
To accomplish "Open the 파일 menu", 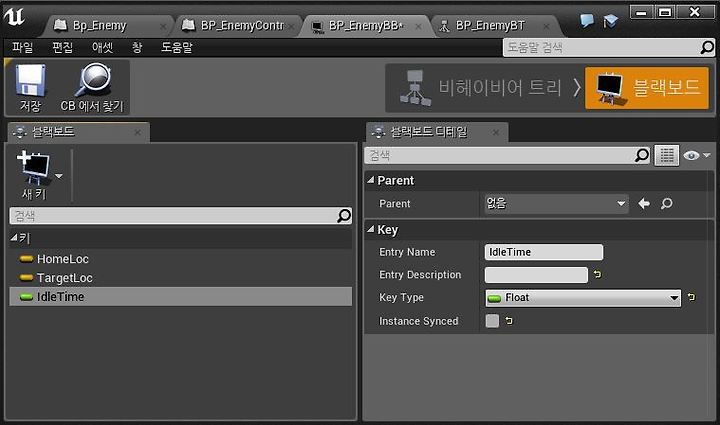I will coord(22,47).
